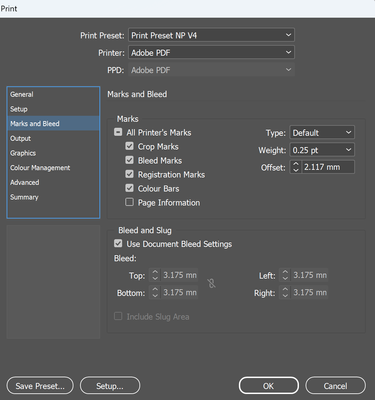The width and height of the screenshot is (375, 400).
Task: Click the Top bleed value field
Action: click(179, 275)
